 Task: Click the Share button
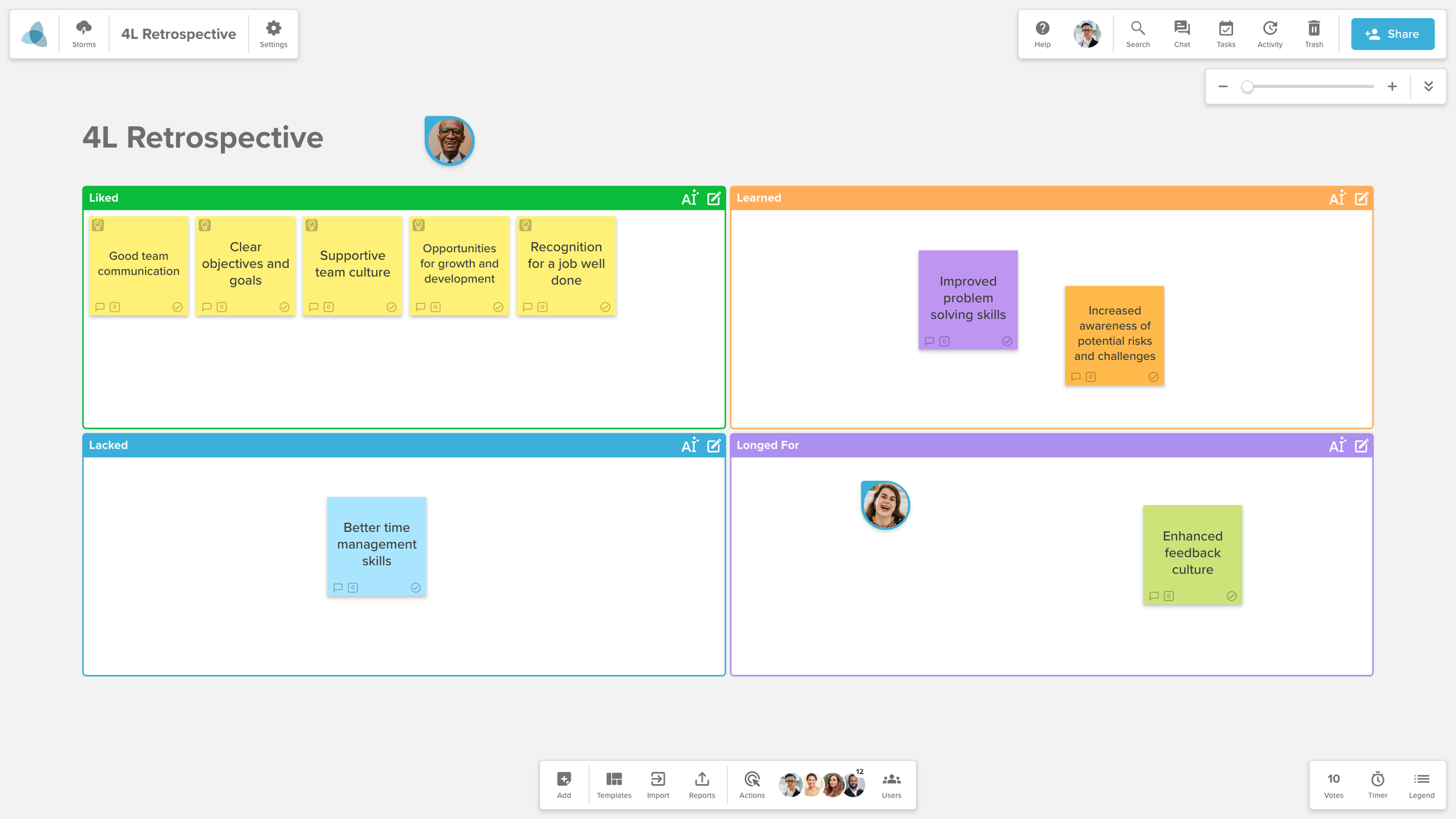(1393, 33)
